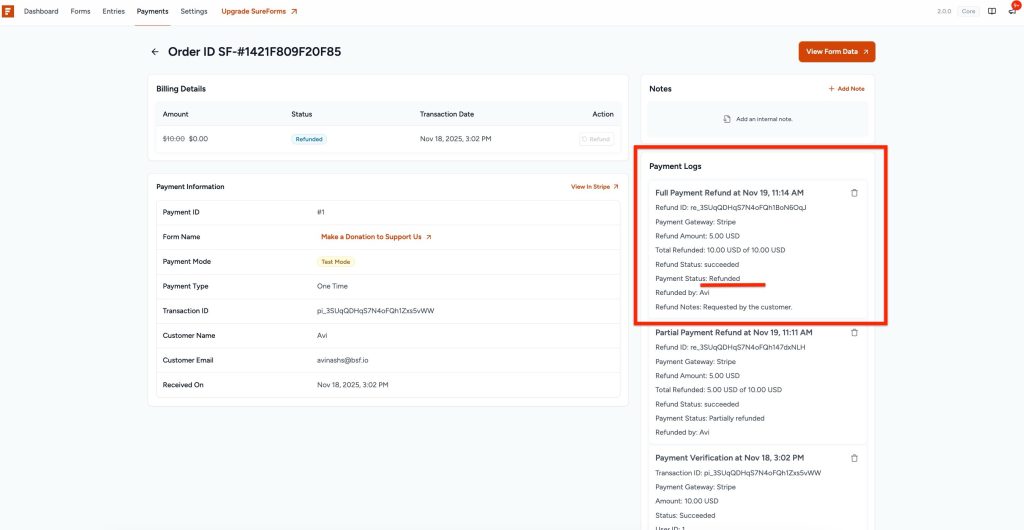Click the Refund action button
Screen dimensions: 1024x530
[x=596, y=139]
